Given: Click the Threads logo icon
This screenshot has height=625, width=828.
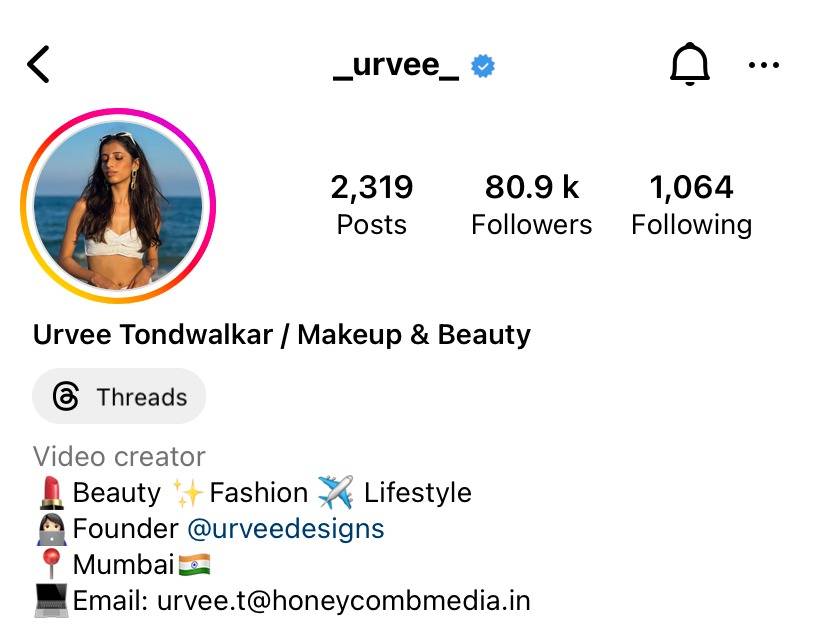Looking at the screenshot, I should [x=66, y=396].
